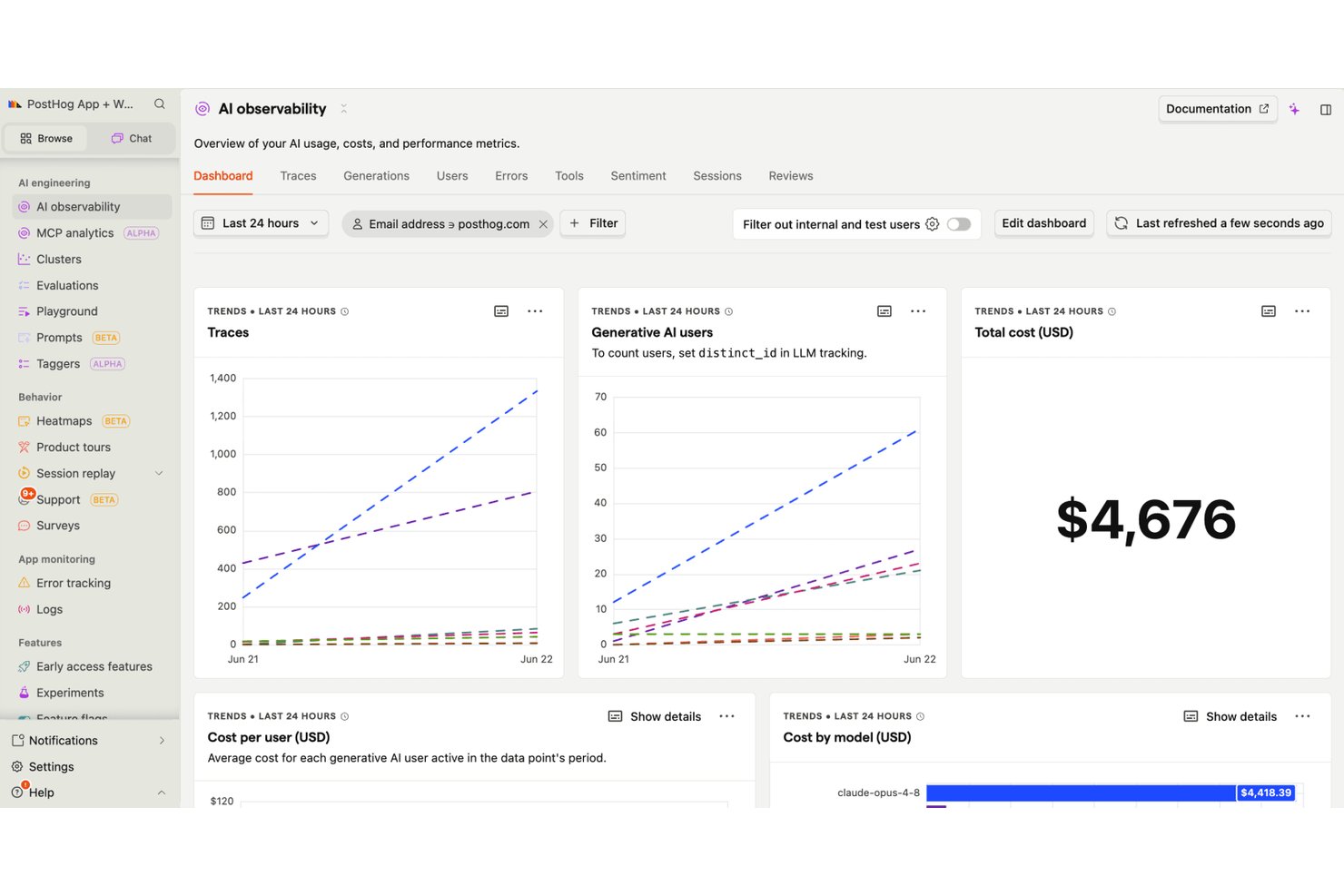Show details icon on Traces card
The width and height of the screenshot is (1344, 896).
[501, 311]
